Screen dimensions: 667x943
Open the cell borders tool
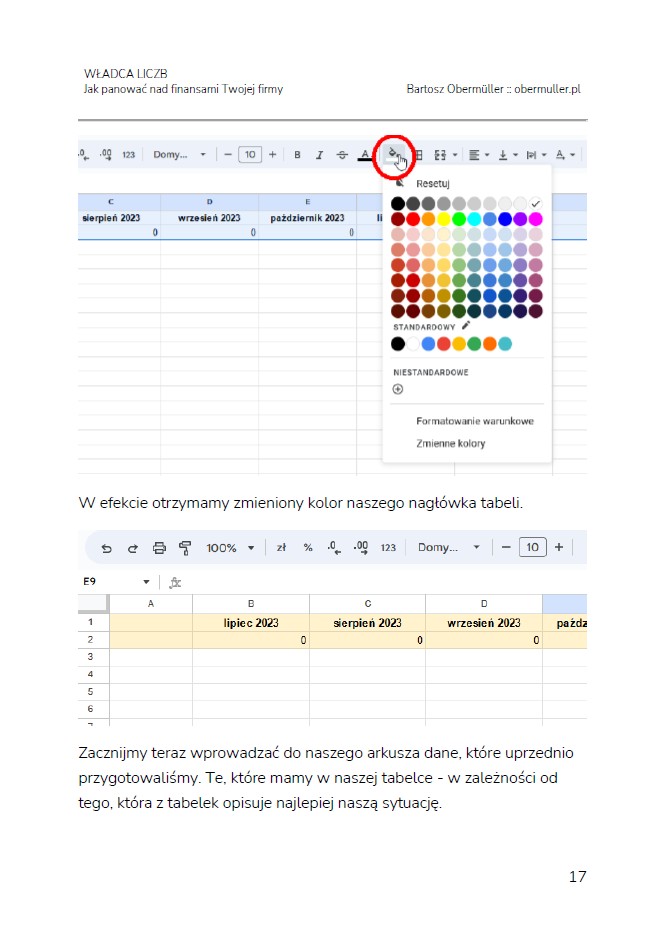tap(419, 155)
